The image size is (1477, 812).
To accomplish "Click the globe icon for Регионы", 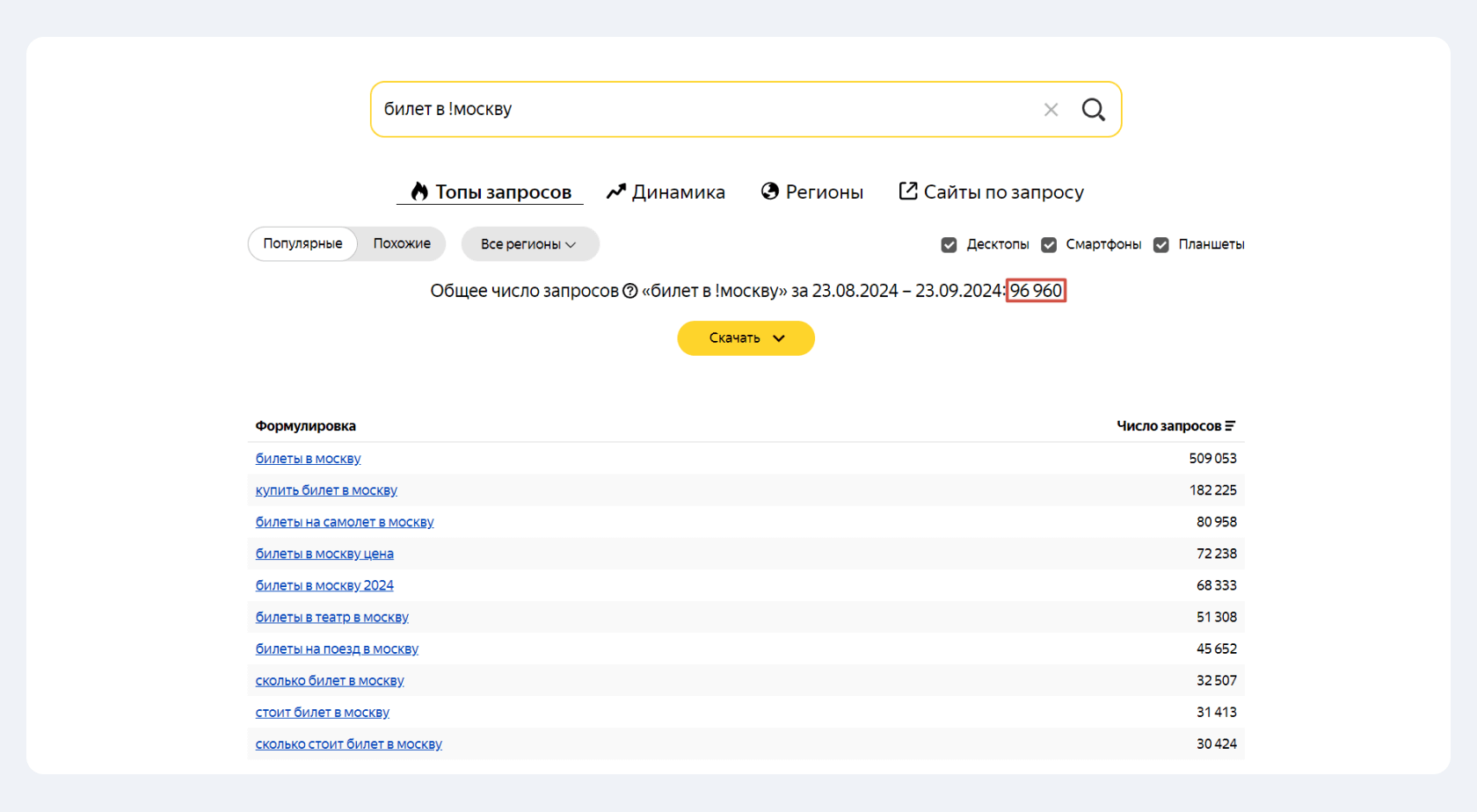I will pos(770,192).
